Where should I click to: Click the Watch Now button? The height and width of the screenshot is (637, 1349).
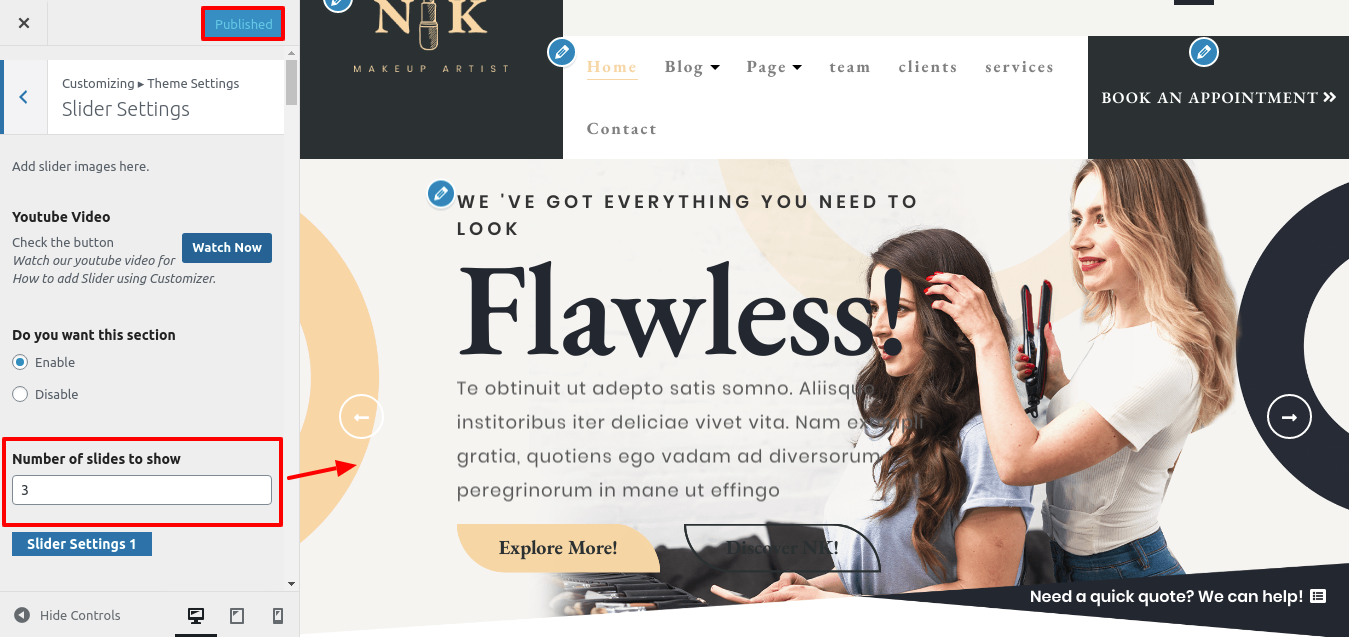coord(227,248)
